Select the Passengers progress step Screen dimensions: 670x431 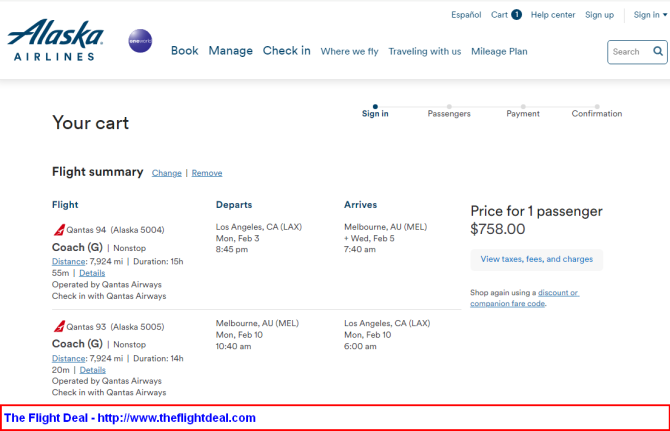(449, 111)
